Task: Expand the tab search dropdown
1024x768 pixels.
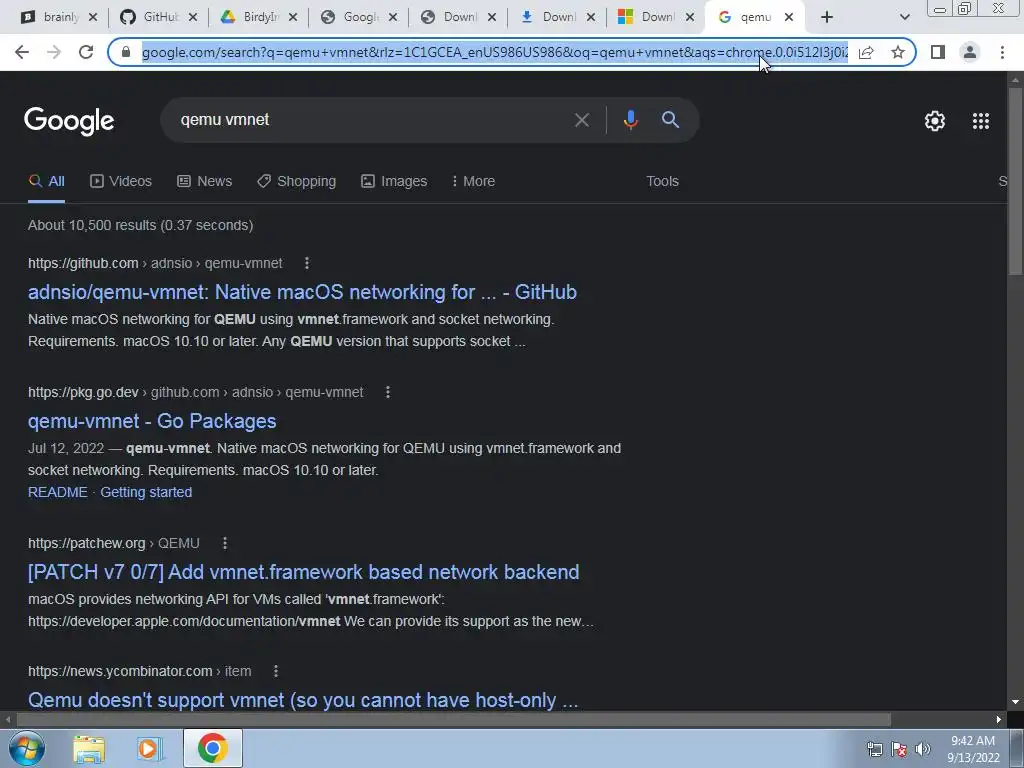Action: pyautogui.click(x=904, y=18)
